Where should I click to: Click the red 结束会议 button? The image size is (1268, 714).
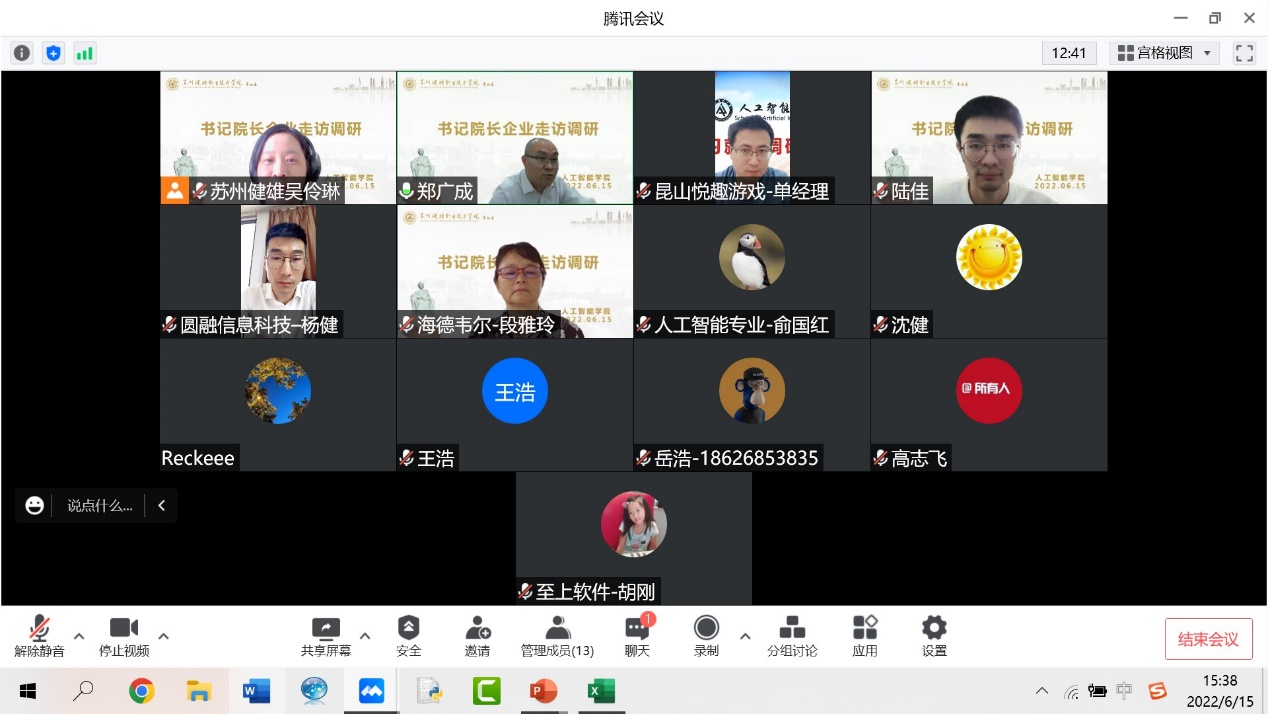(x=1208, y=639)
